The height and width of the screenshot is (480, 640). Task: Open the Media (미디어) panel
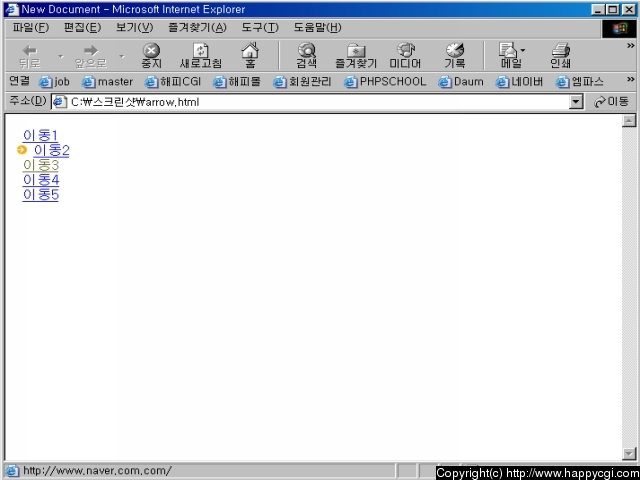click(405, 56)
